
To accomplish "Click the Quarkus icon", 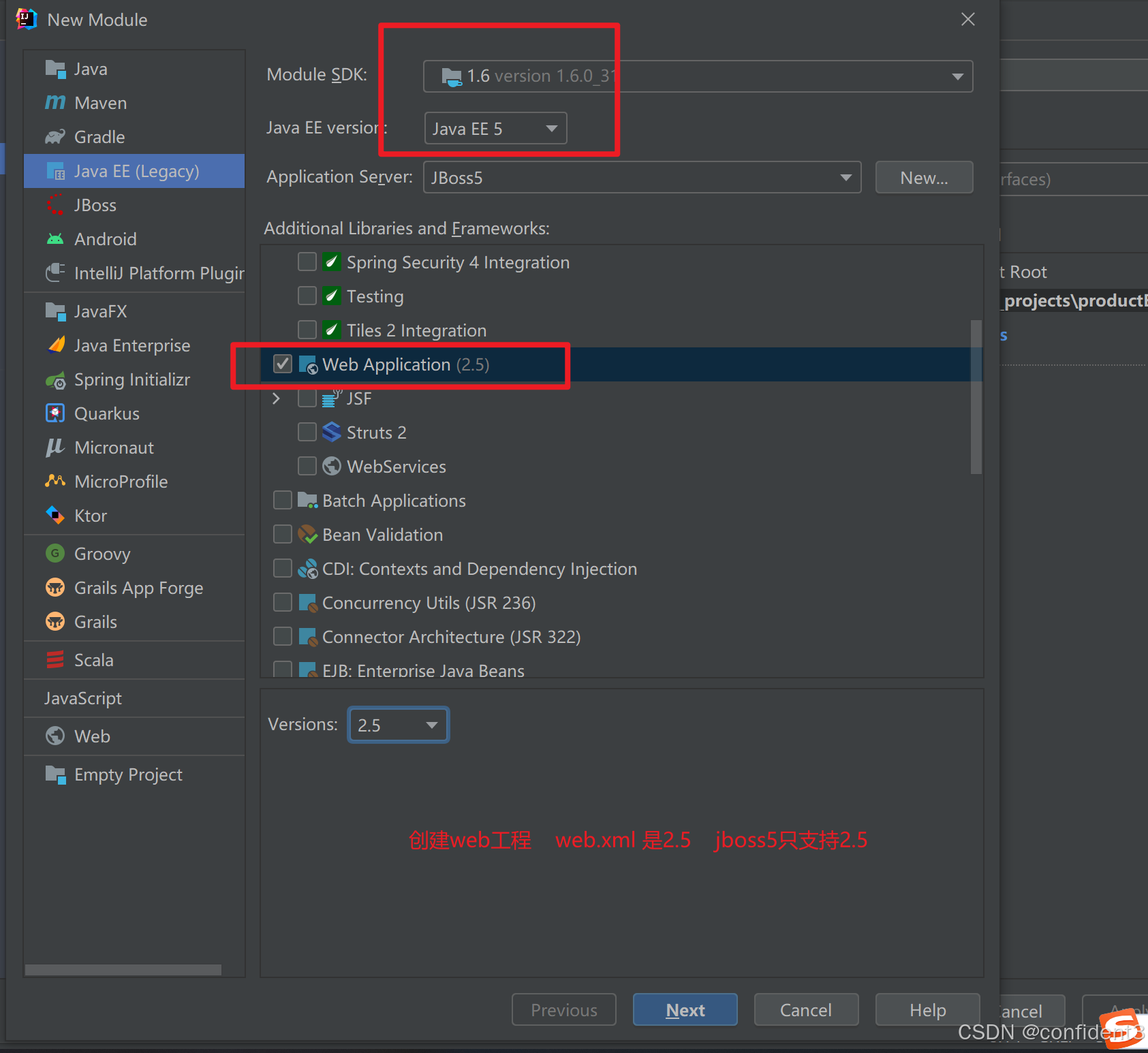I will pos(55,413).
